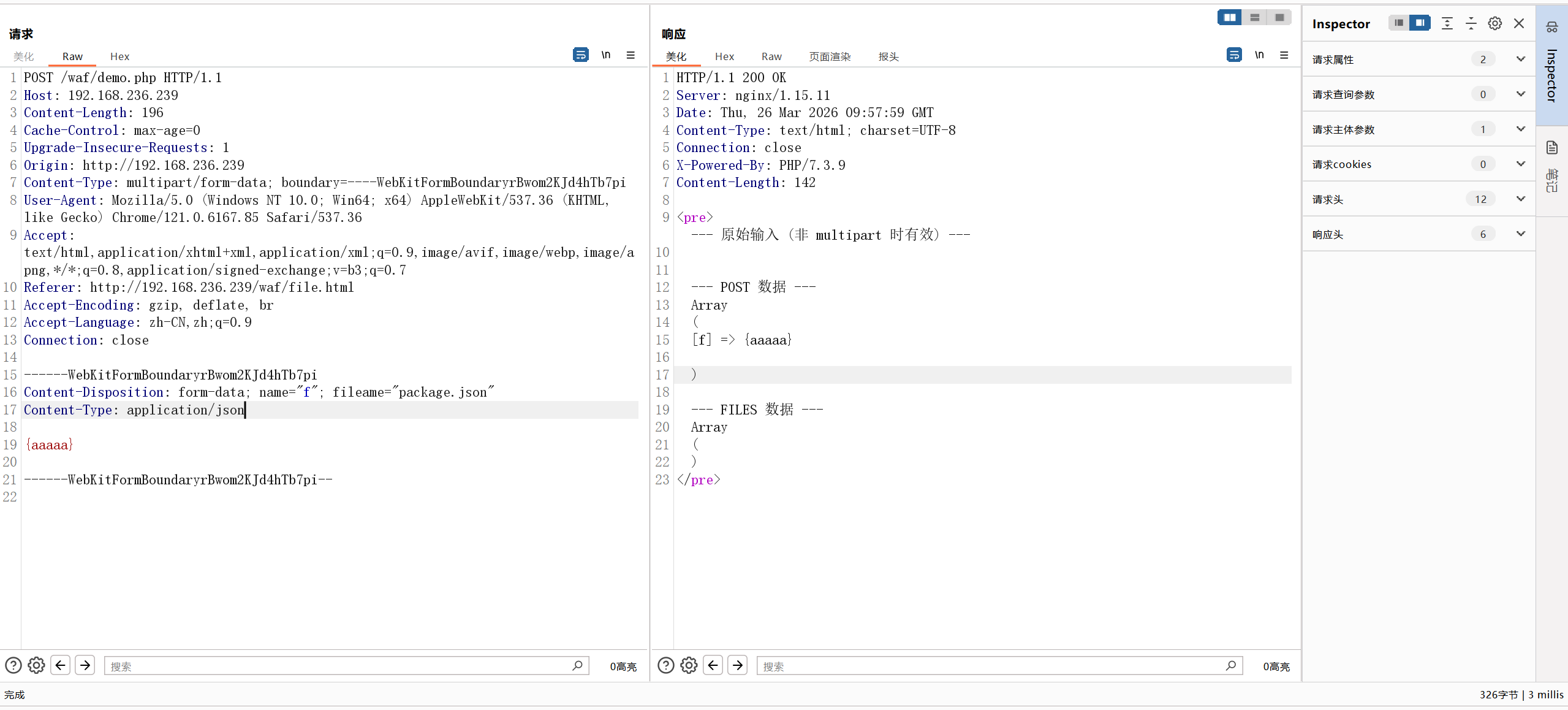Expand 请求属性 section in Inspector
Viewport: 1568px width, 710px height.
(1520, 59)
